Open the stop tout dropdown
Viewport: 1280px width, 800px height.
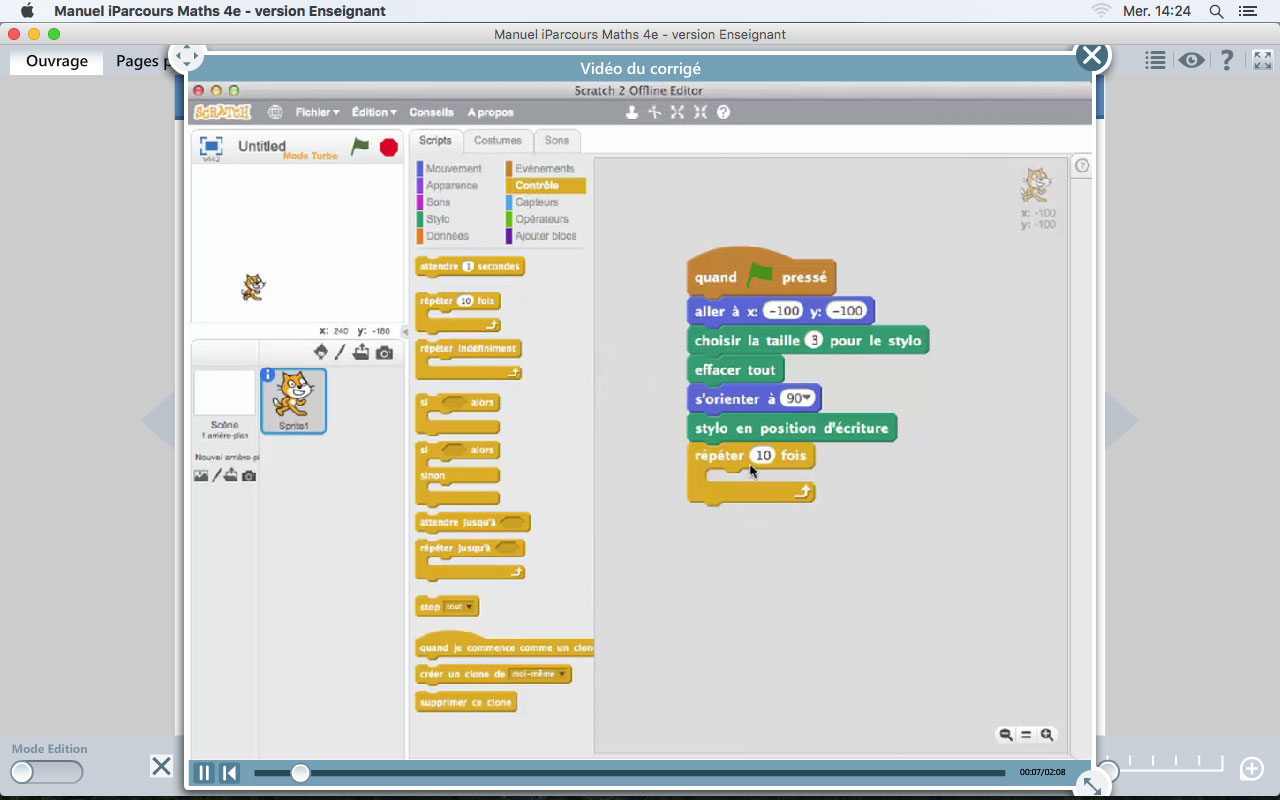460,607
